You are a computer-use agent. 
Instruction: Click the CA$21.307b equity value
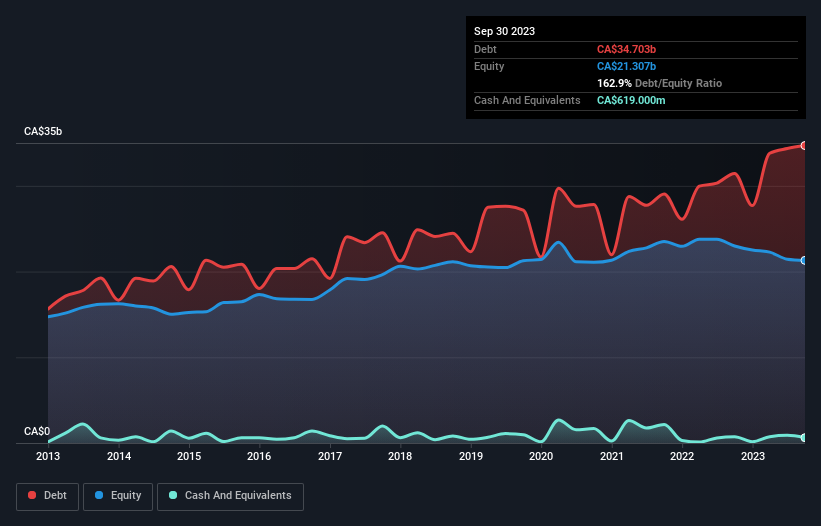pyautogui.click(x=626, y=66)
